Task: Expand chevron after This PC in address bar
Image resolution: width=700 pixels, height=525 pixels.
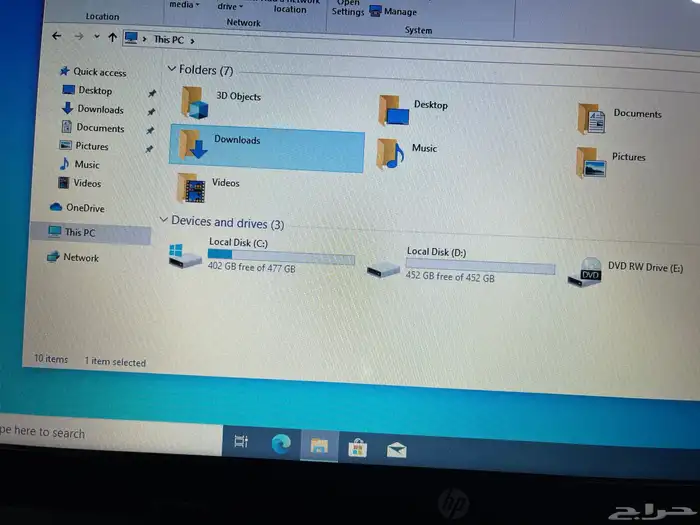Action: coord(192,41)
